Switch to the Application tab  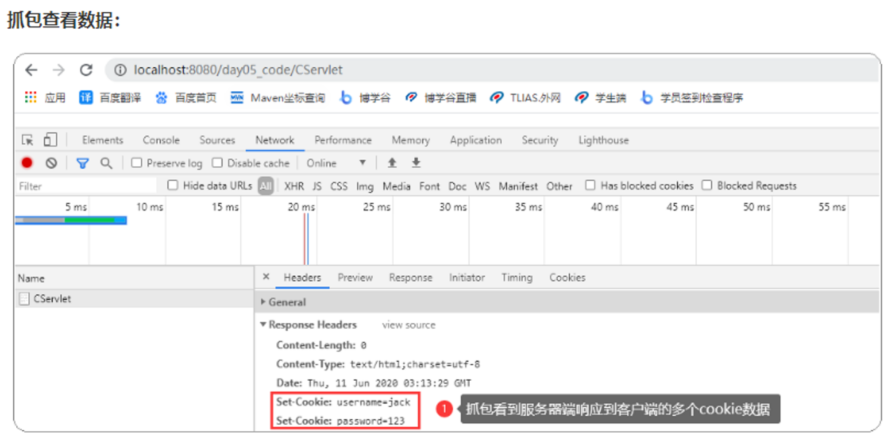[x=476, y=140]
